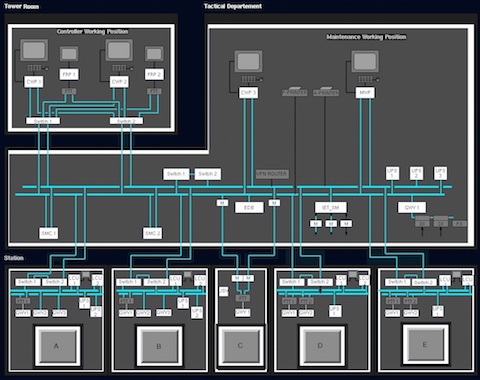Select Switch 2 beside VPN ROUTER
This screenshot has height=380, width=480.
[208, 174]
